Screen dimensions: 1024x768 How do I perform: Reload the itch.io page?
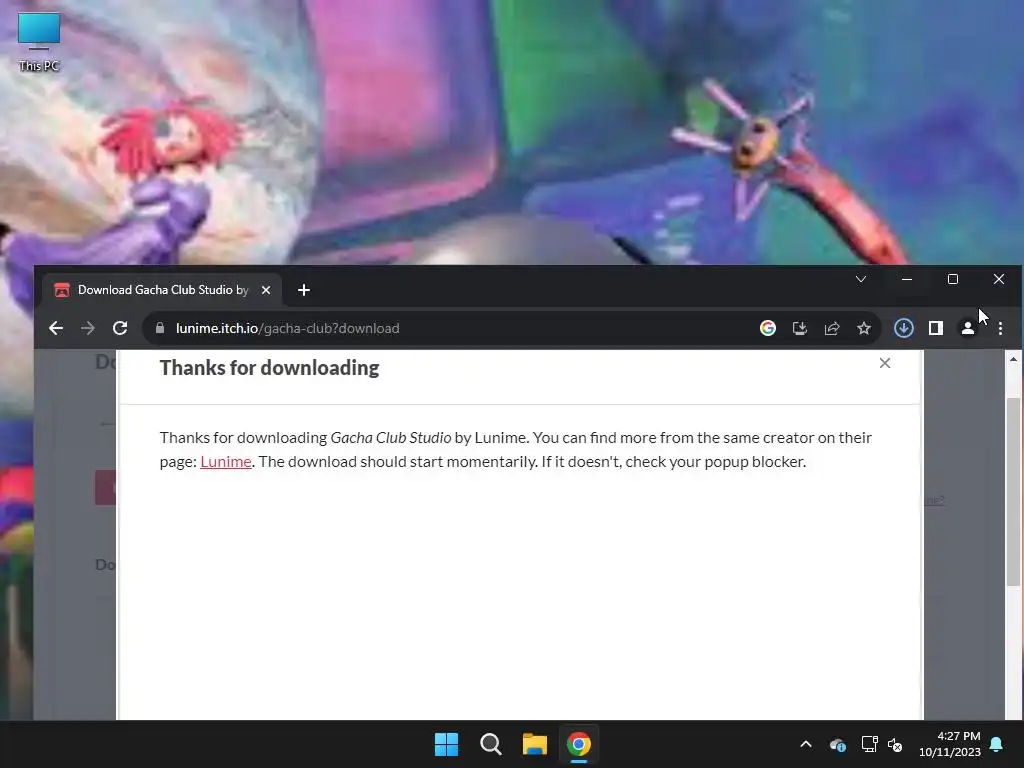pyautogui.click(x=120, y=328)
